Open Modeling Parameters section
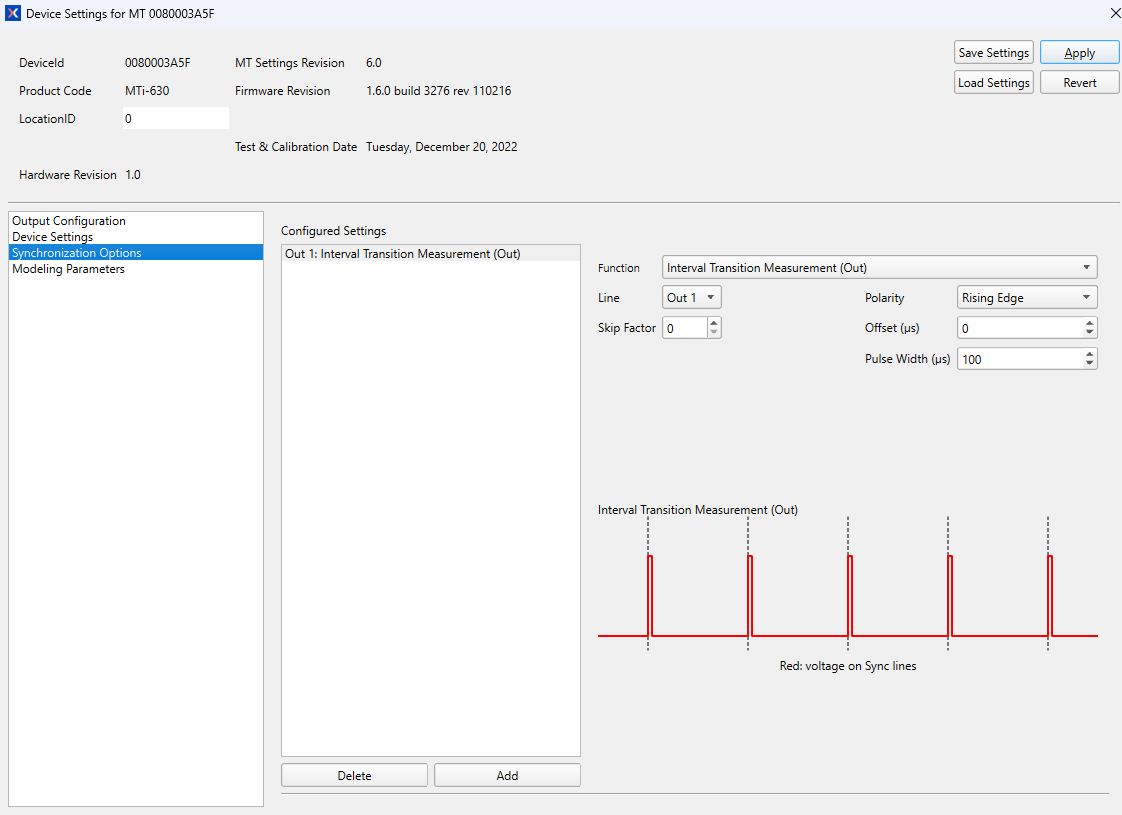The image size is (1122, 815). [136, 269]
